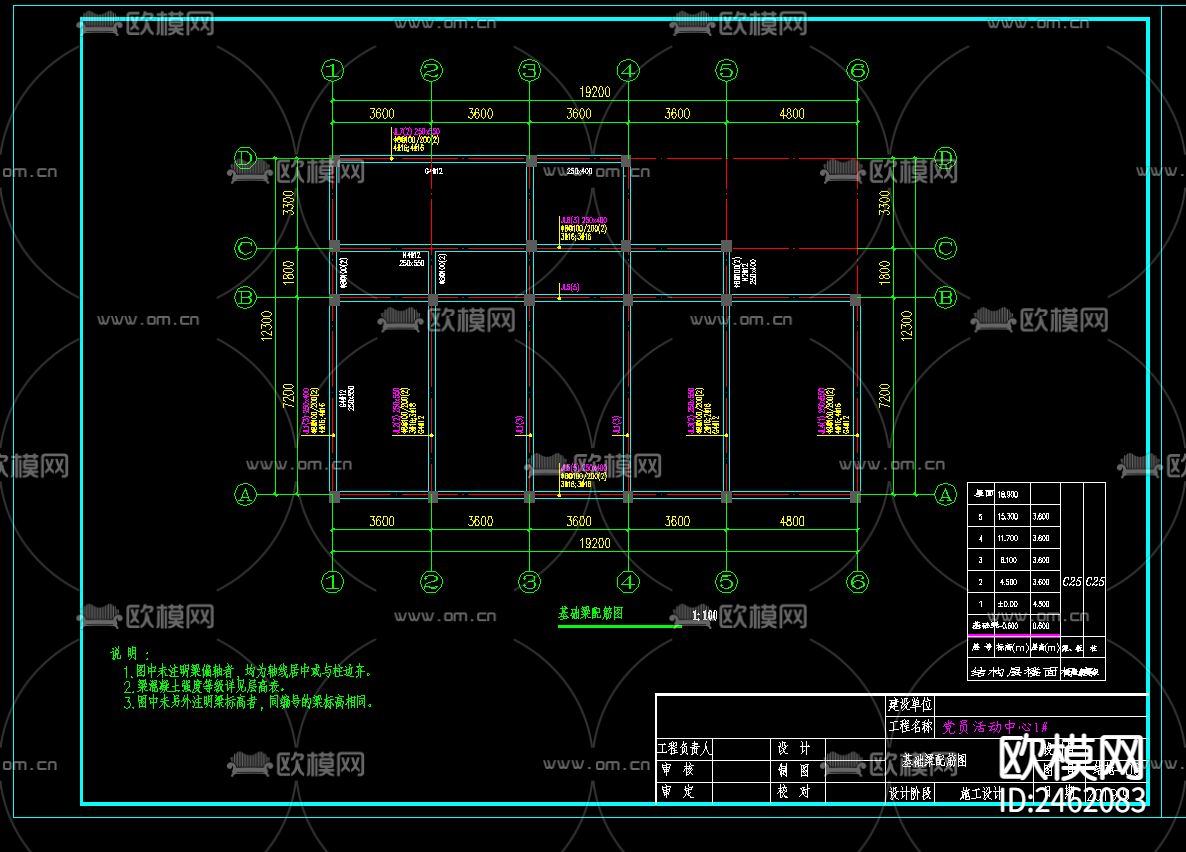
Task: Select axis bubble A on the right side
Action: pyautogui.click(x=945, y=495)
